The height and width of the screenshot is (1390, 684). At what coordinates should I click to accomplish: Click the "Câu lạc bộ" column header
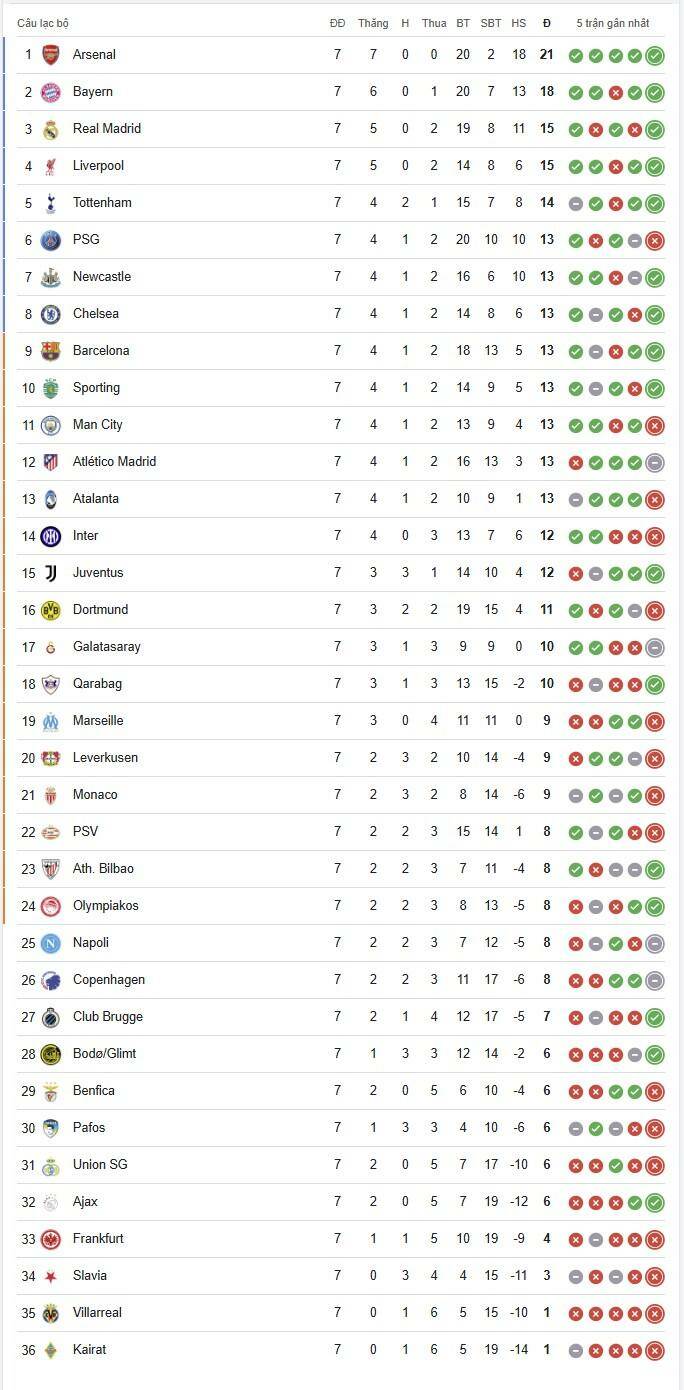[x=43, y=23]
